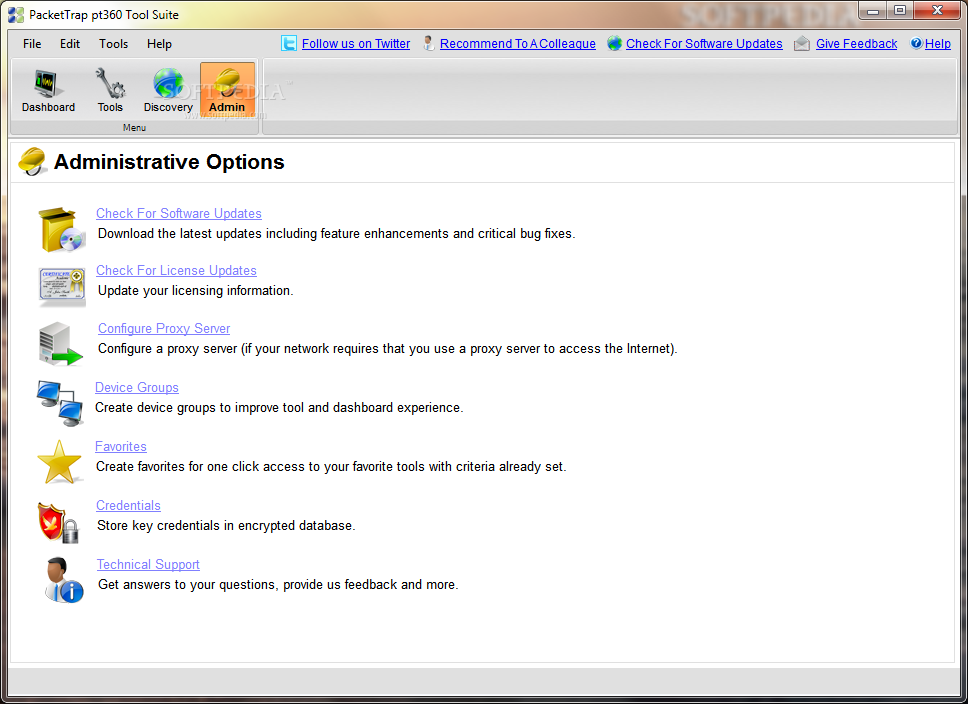Open the Recommend To A Colleague link
The width and height of the screenshot is (968, 704).
[x=517, y=44]
